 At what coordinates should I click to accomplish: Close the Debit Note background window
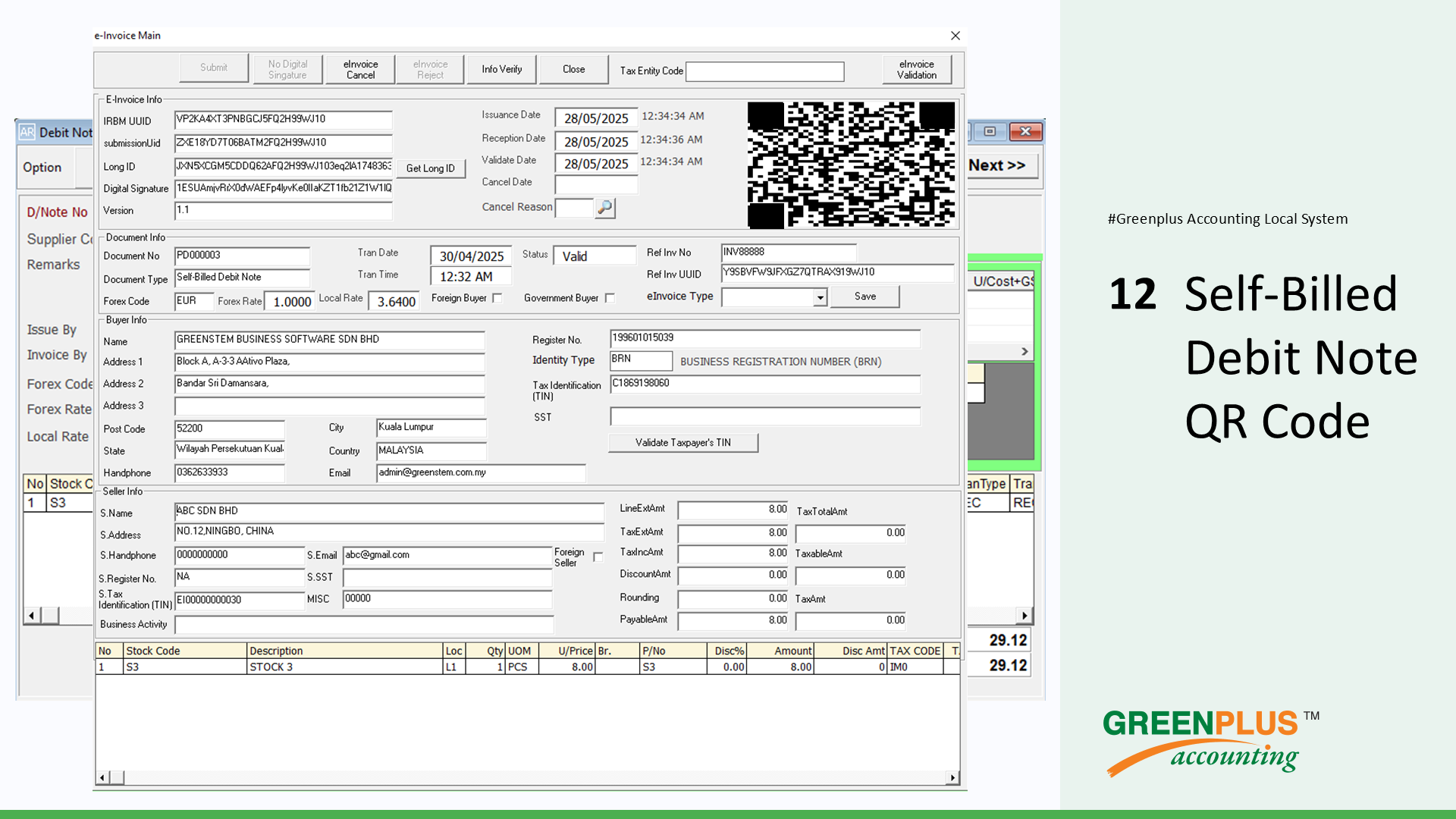1025,131
